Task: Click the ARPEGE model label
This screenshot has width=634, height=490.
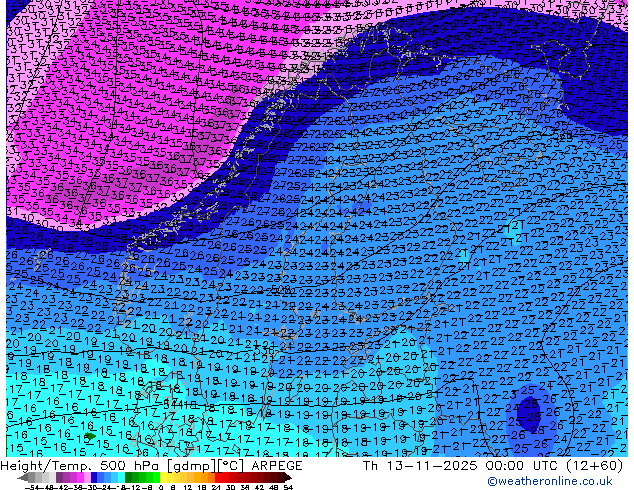Action: (x=277, y=466)
